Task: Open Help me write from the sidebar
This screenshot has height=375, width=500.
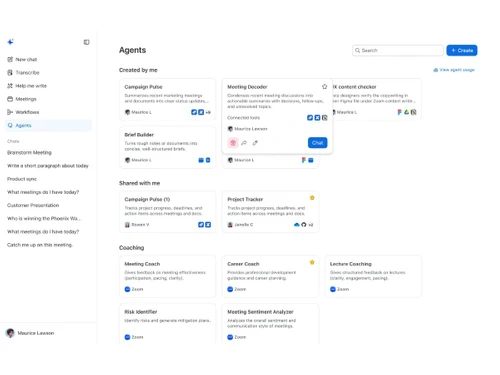Action: 49,86
